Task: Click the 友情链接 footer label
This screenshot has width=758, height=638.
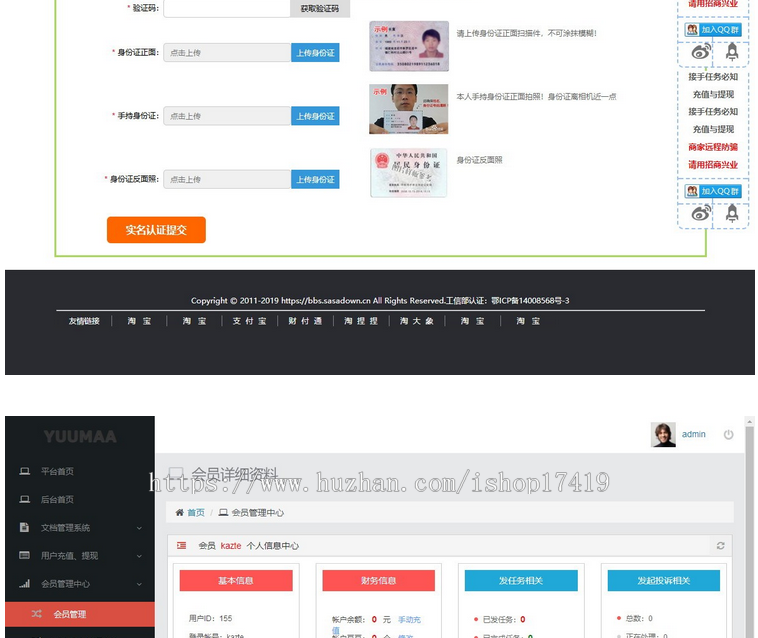Action: [84, 321]
